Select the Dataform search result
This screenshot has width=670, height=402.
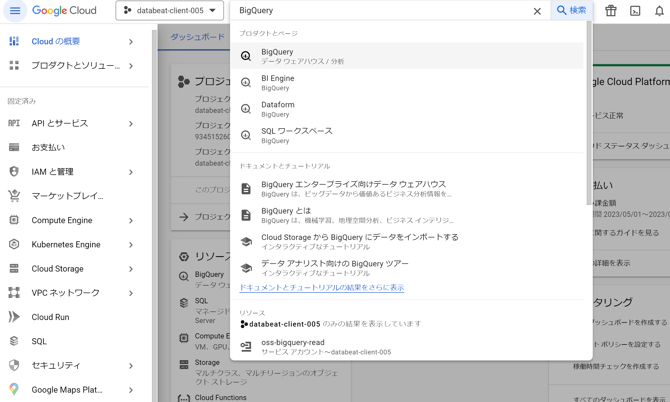click(x=407, y=109)
